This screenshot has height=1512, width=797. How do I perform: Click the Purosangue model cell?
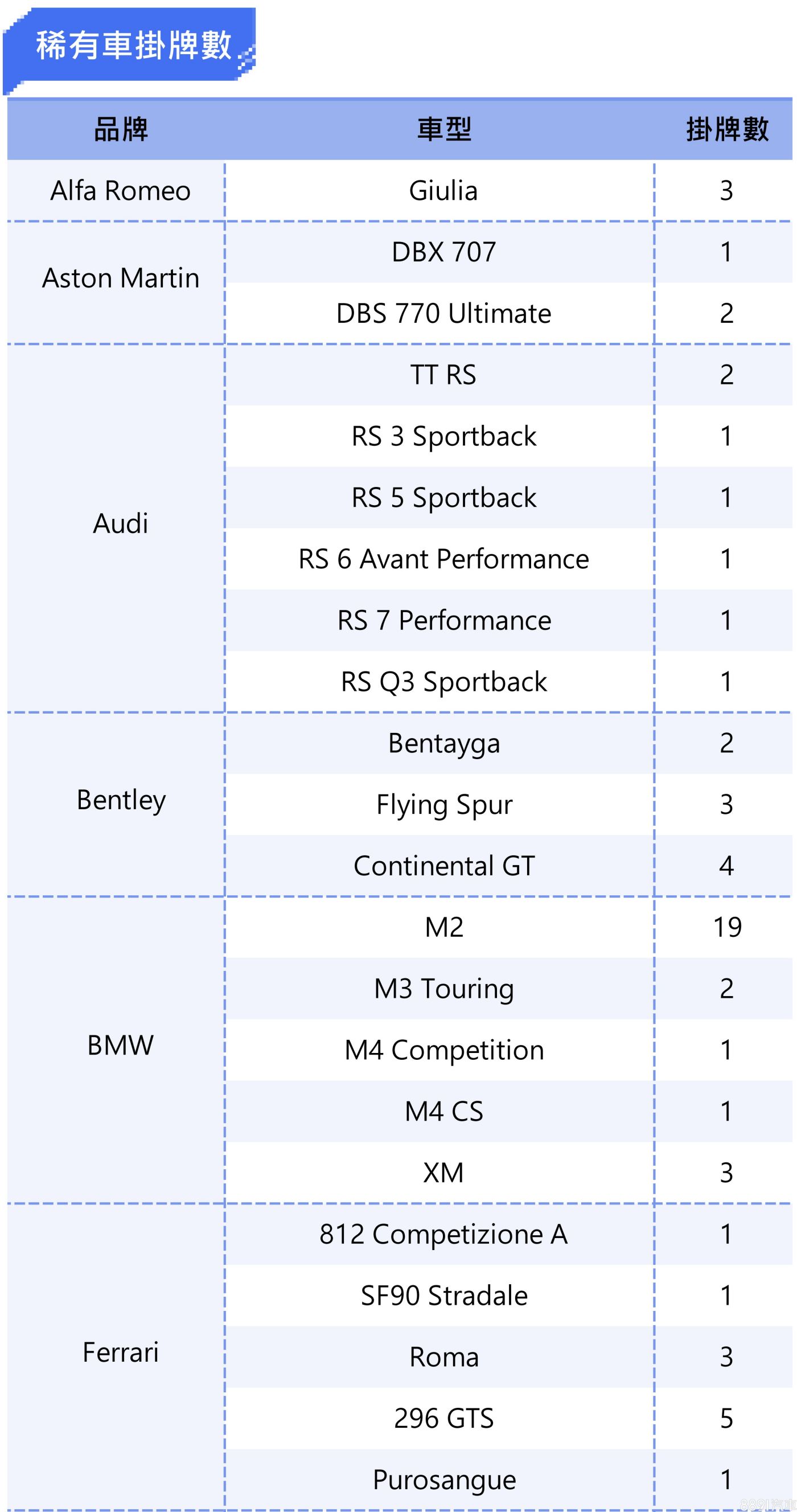(x=443, y=1479)
